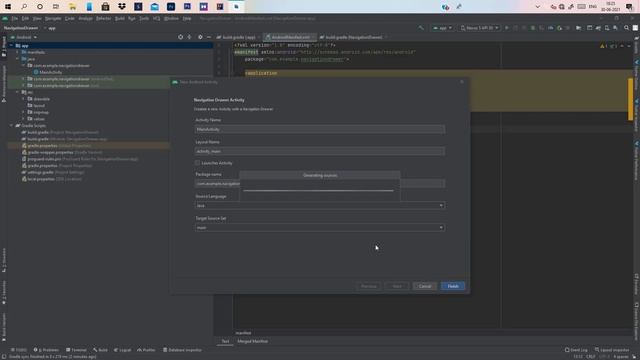This screenshot has width=640, height=360.
Task: Click the Windows Start button
Action: 8,7
